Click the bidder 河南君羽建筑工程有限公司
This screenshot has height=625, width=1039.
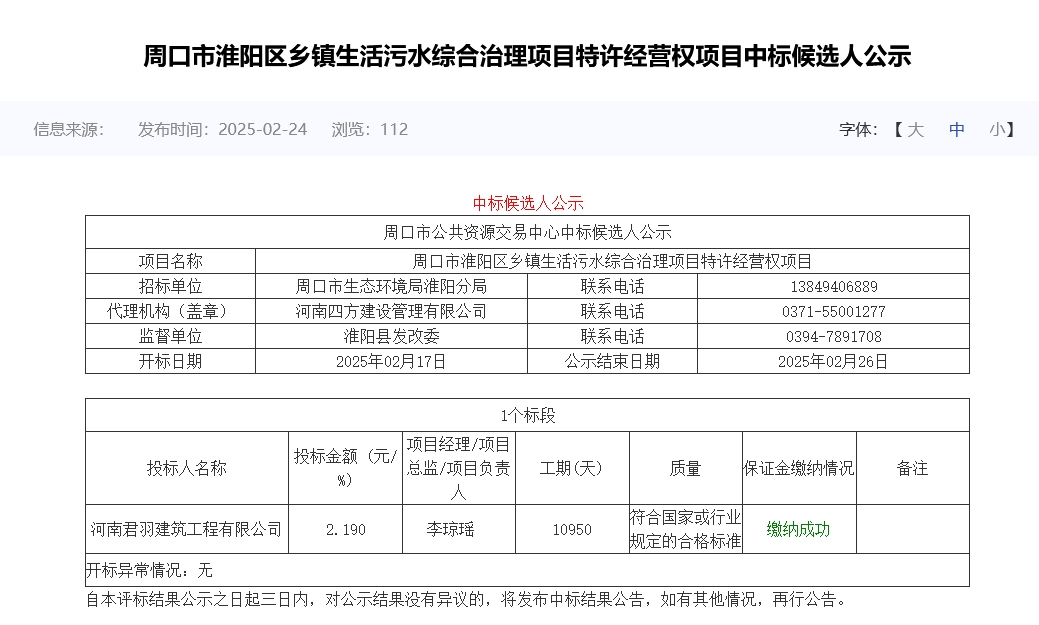coord(184,529)
